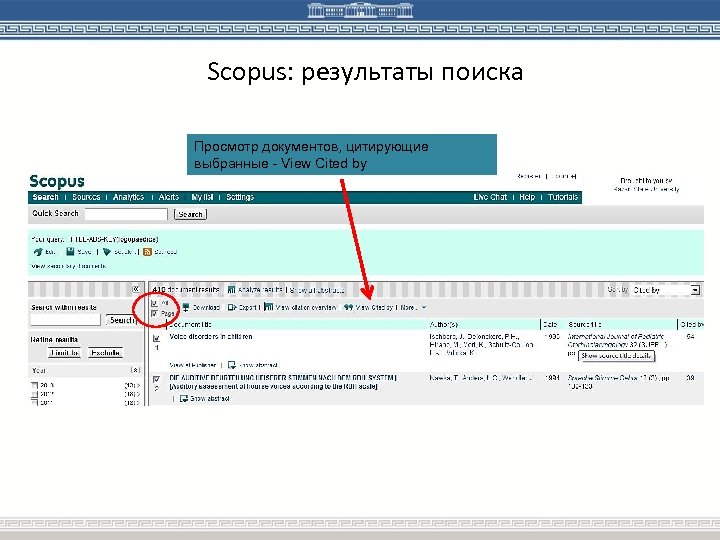
Task: Click the Set alert bell icon
Action: [107, 252]
